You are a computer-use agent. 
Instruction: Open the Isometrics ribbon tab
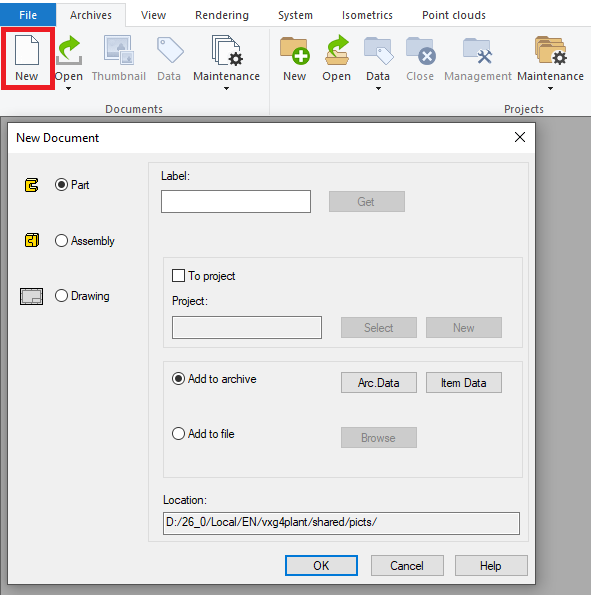click(367, 15)
